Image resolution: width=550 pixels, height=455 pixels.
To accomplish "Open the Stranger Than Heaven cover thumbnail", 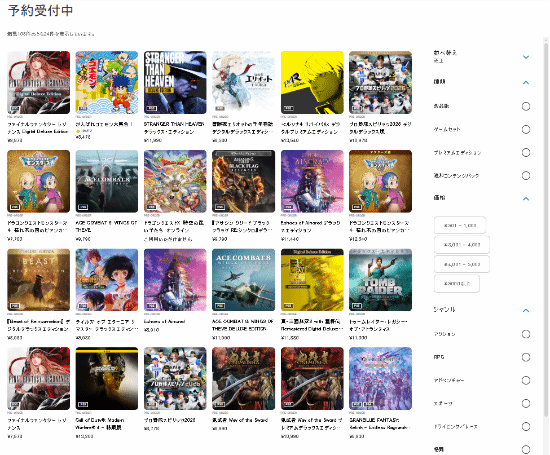I will tap(175, 82).
